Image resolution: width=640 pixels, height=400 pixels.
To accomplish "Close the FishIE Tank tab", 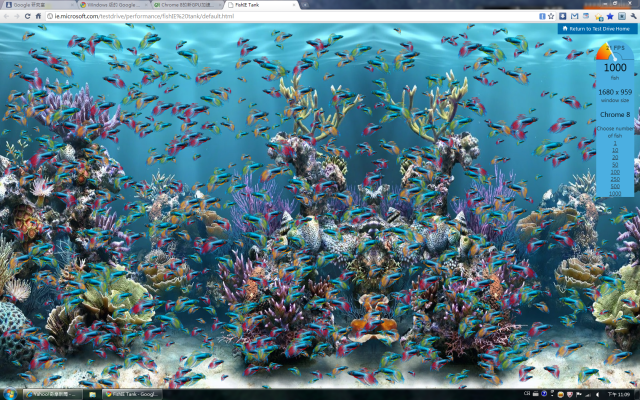I will point(293,5).
